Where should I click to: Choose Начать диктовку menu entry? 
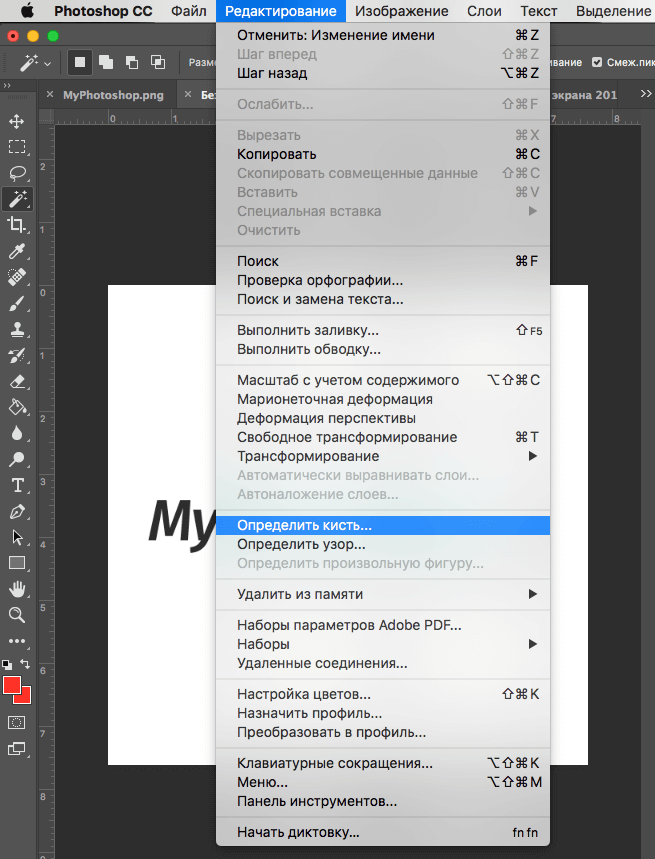click(x=383, y=832)
